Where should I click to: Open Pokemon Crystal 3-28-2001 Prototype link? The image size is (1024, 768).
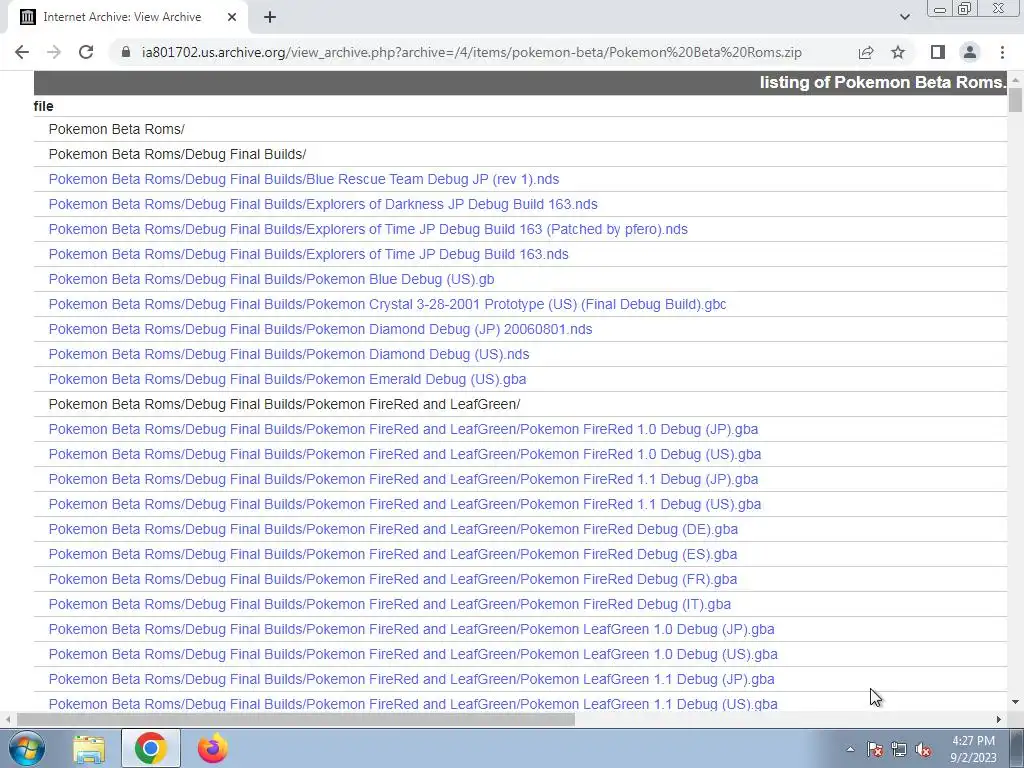(387, 304)
